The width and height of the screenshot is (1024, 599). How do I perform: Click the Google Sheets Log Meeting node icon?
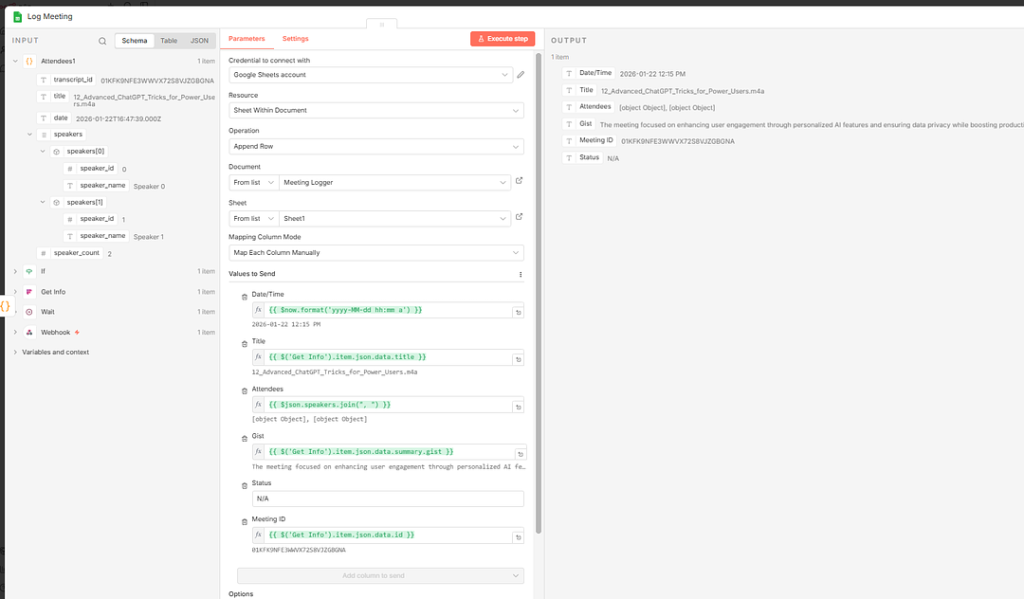point(18,16)
